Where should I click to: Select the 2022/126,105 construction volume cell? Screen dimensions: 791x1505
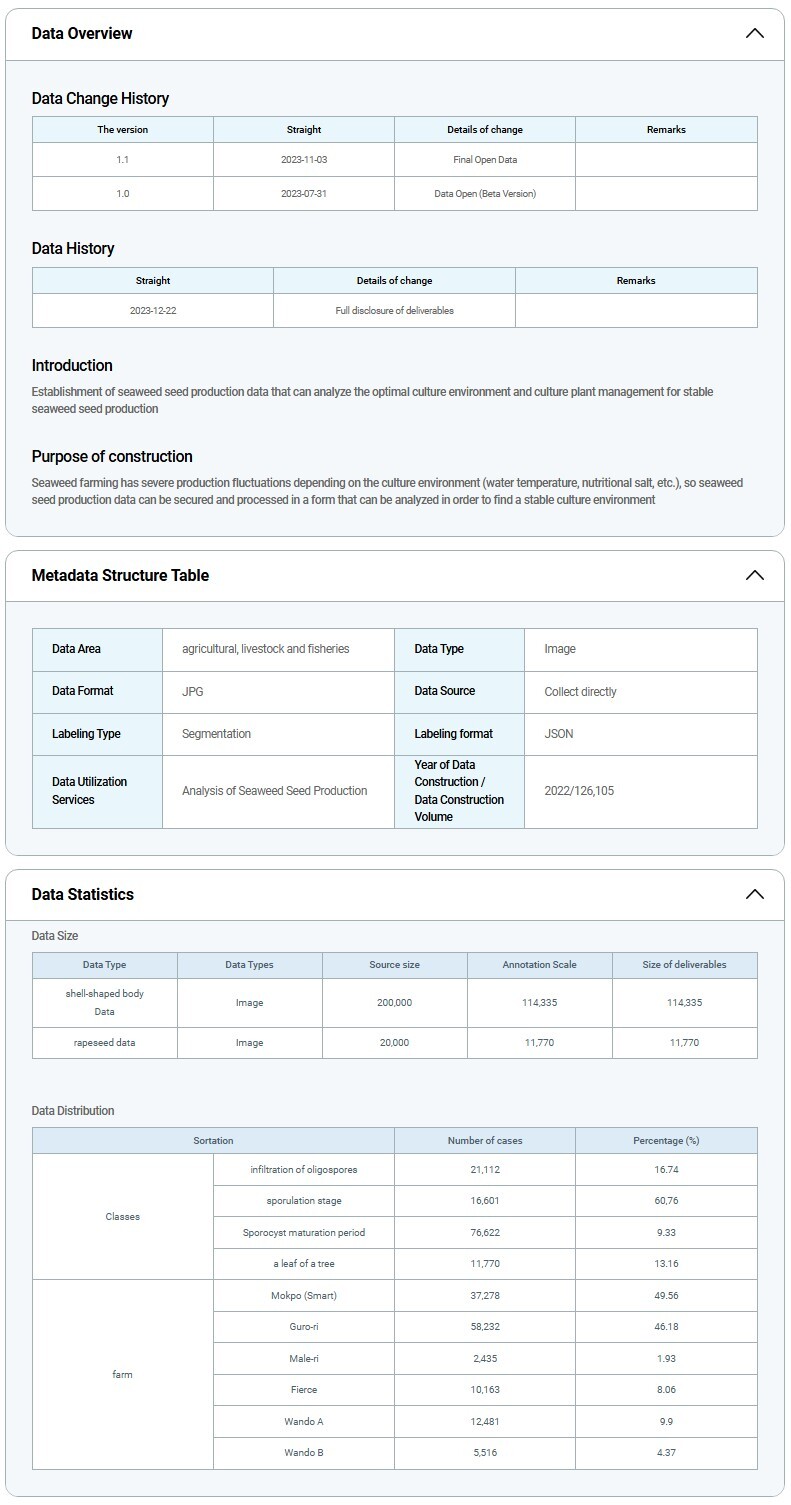click(579, 790)
